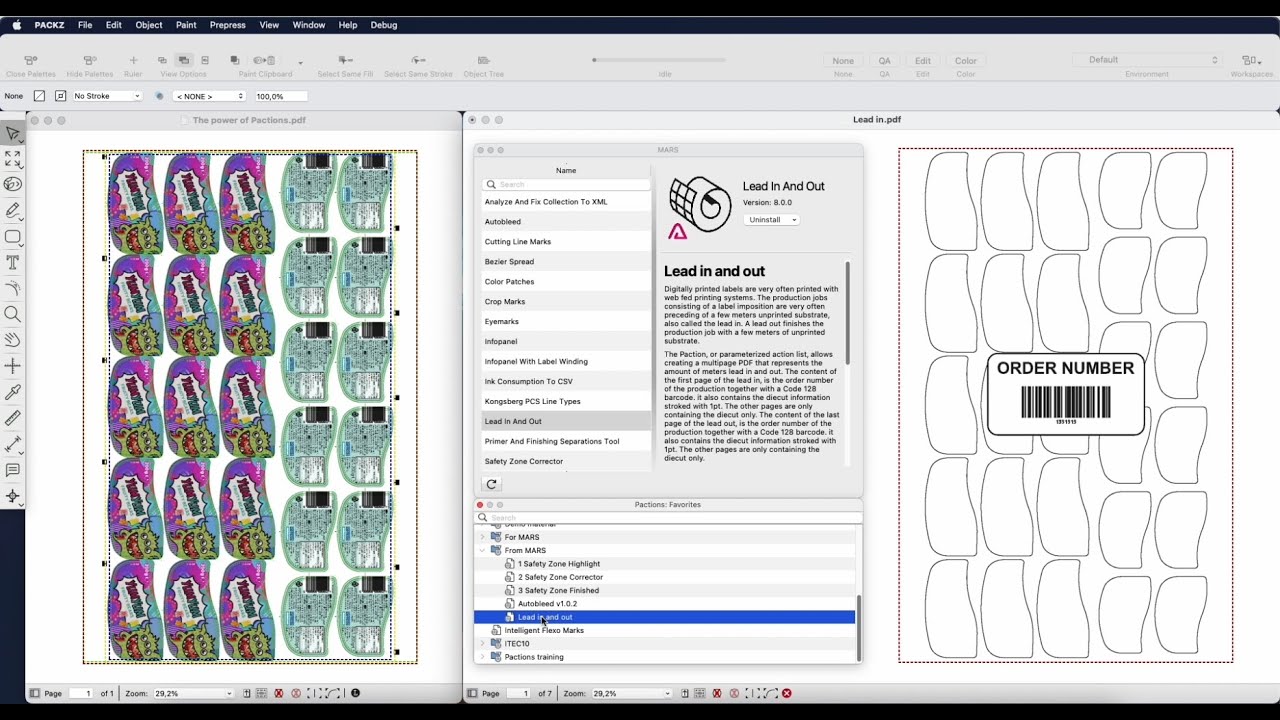
Task: Select Autobleed in the MARS list
Action: (x=566, y=221)
